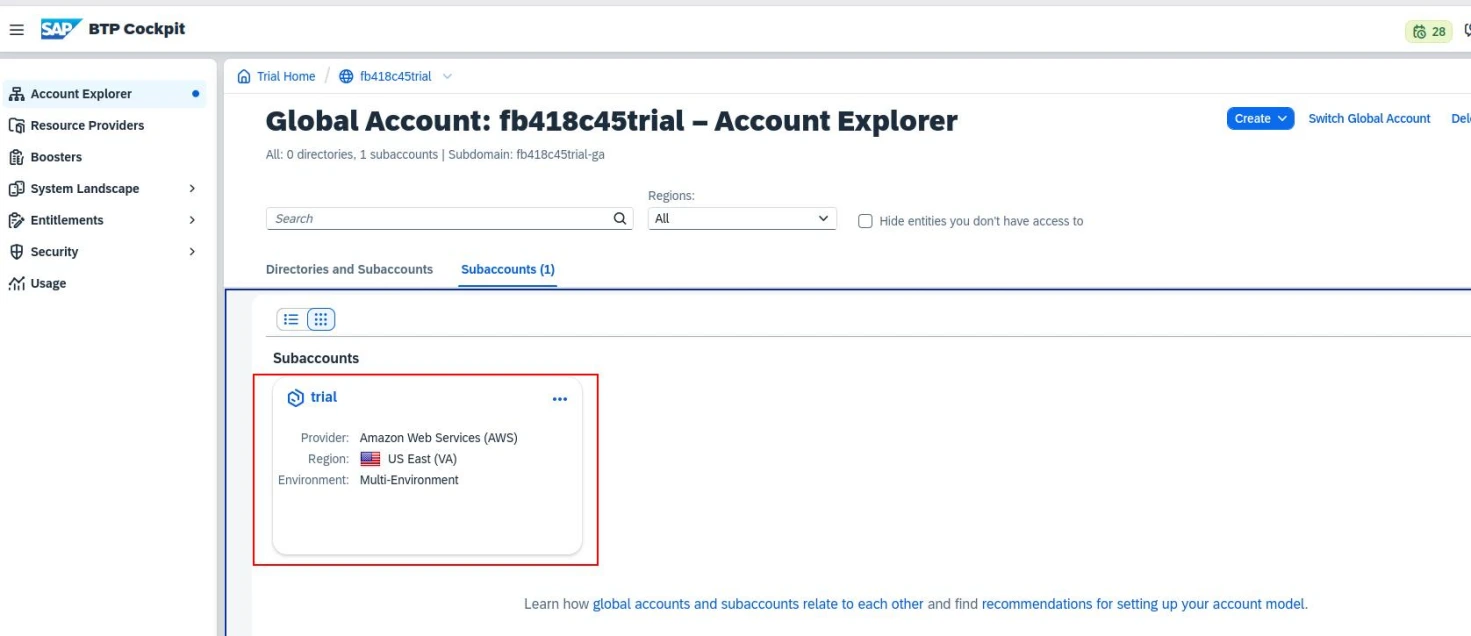Screen dimensions: 1471x636
Task: Open the Directories and Subaccounts tab
Action: point(349,269)
